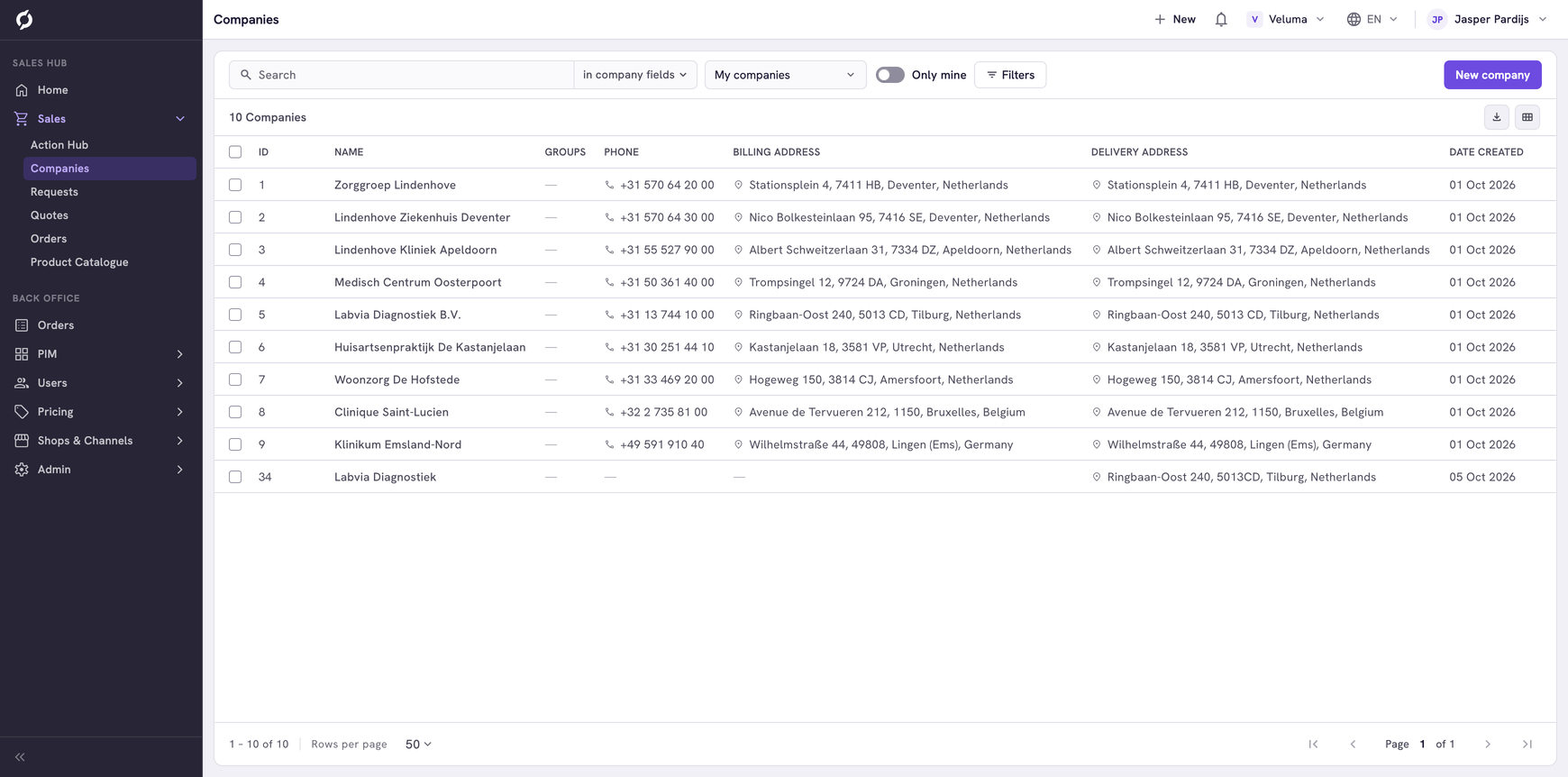Go to Requests in Sales menu

(x=54, y=192)
